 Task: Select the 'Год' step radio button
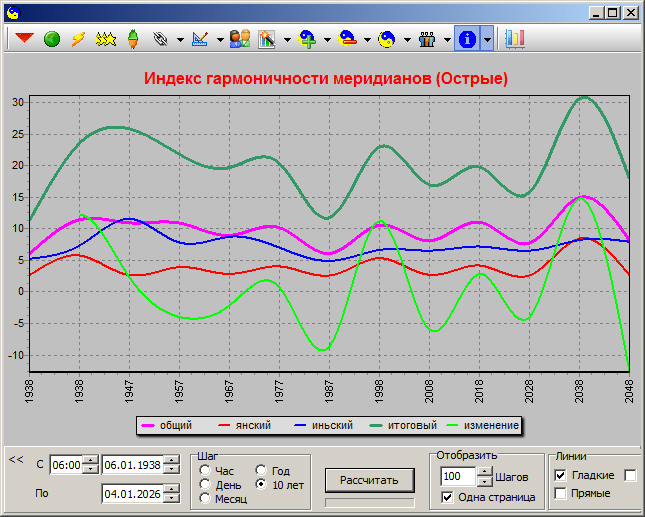coord(262,471)
